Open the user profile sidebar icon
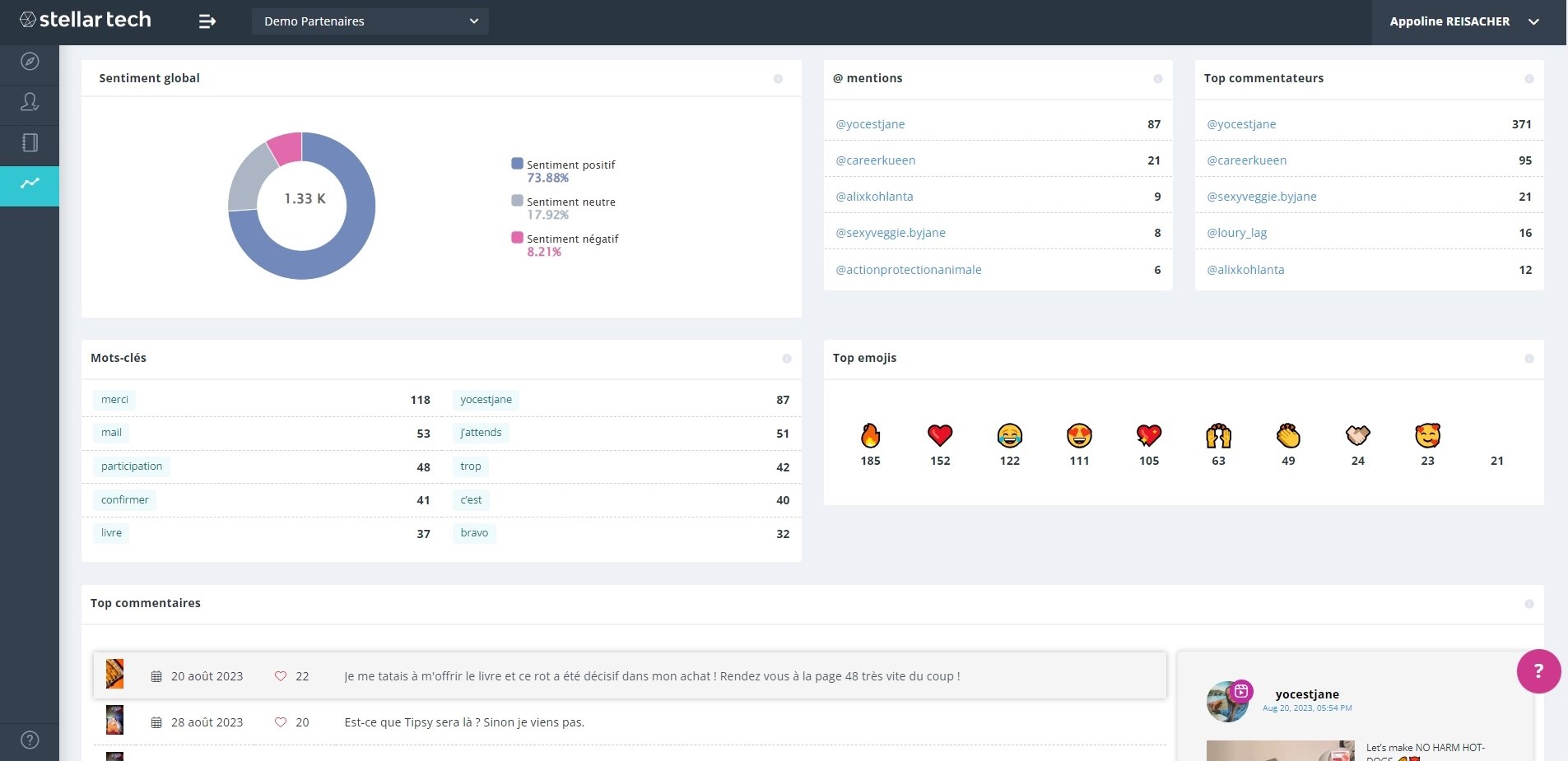 (30, 102)
